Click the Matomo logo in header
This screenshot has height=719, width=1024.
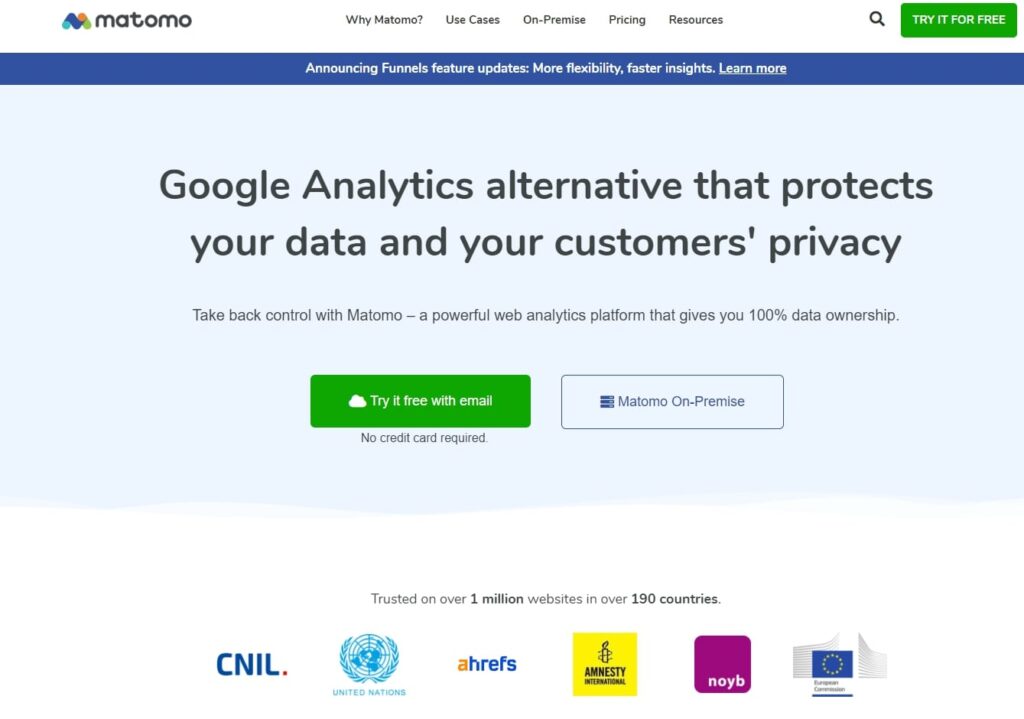pos(127,20)
